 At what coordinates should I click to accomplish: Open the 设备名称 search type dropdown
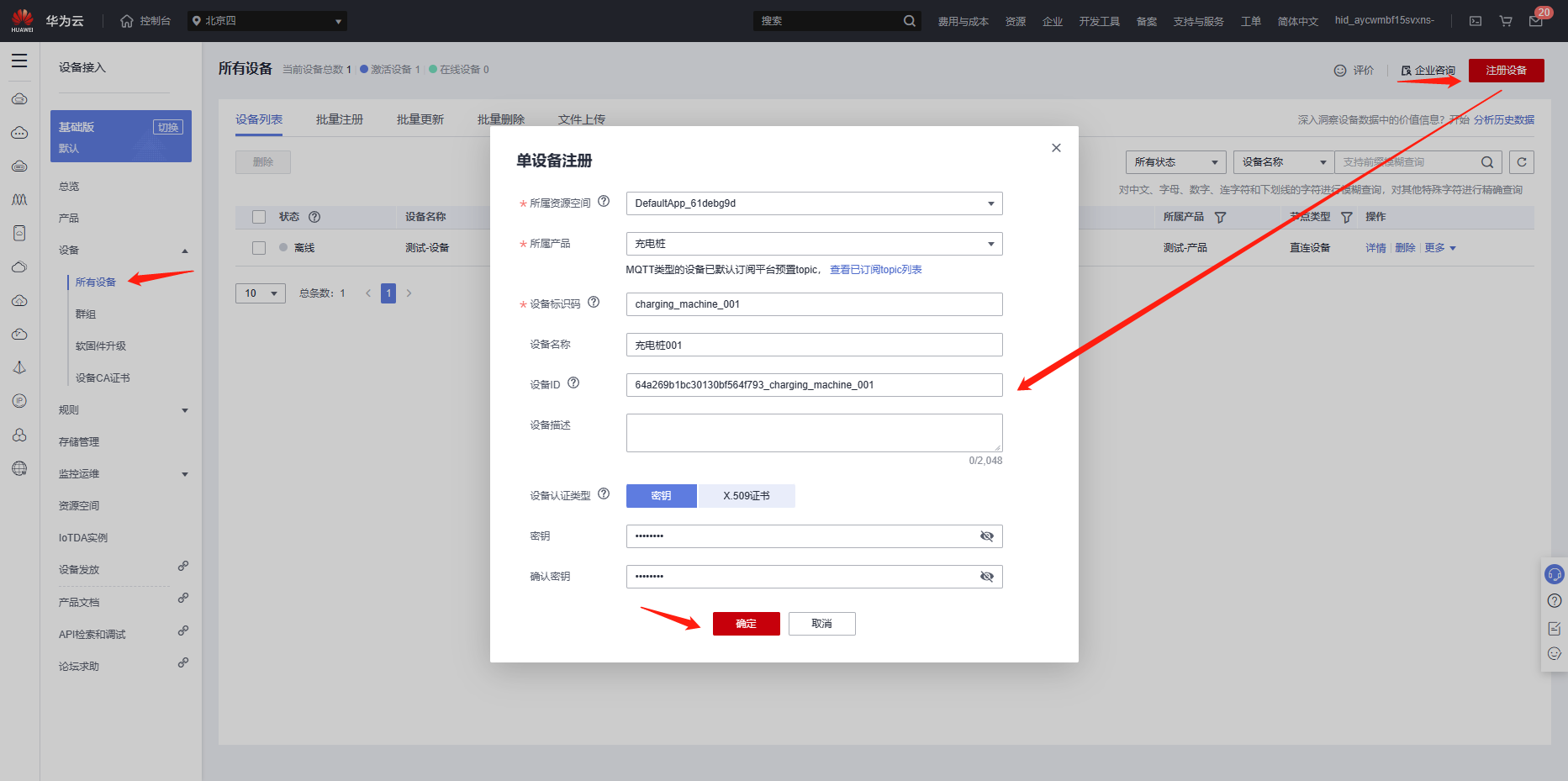(1284, 162)
